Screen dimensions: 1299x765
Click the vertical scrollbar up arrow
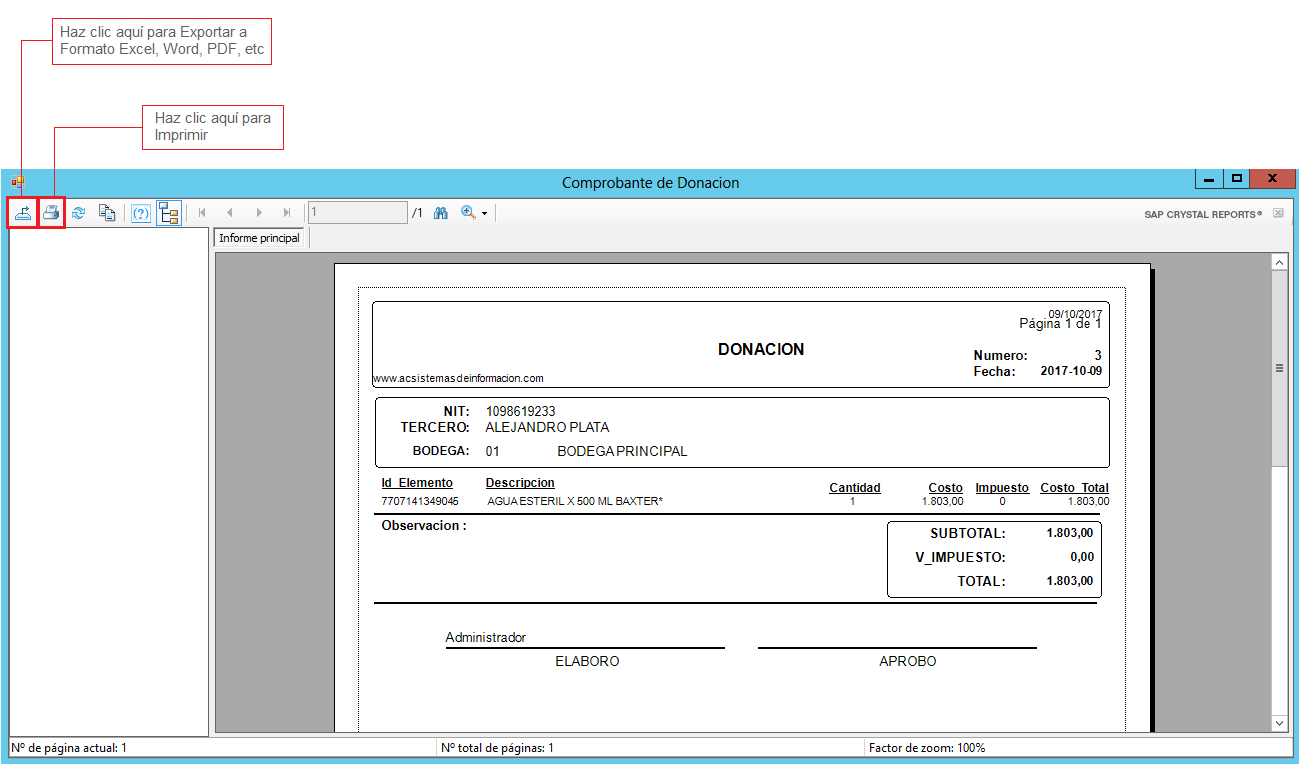[1279, 262]
